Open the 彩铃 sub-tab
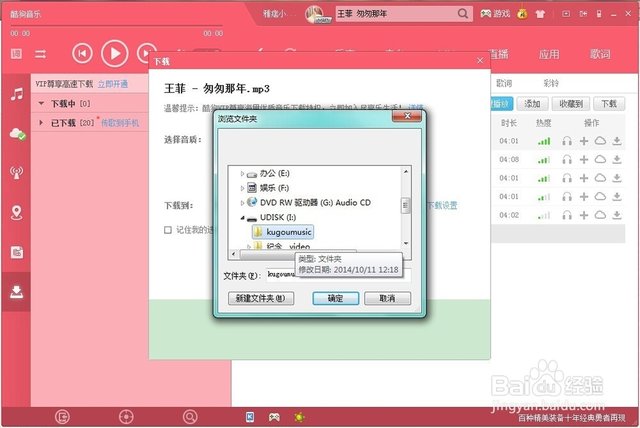Viewport: 640px width, 428px height. 551,83
